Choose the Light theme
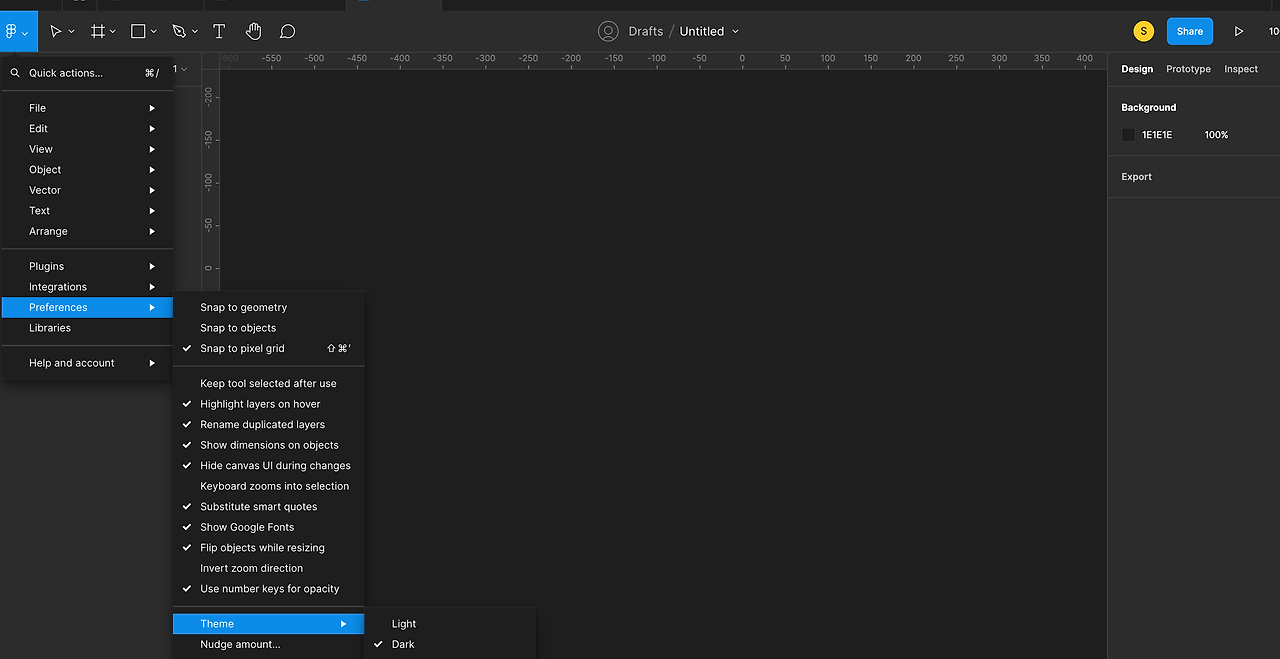The image size is (1280, 659). pos(450,624)
